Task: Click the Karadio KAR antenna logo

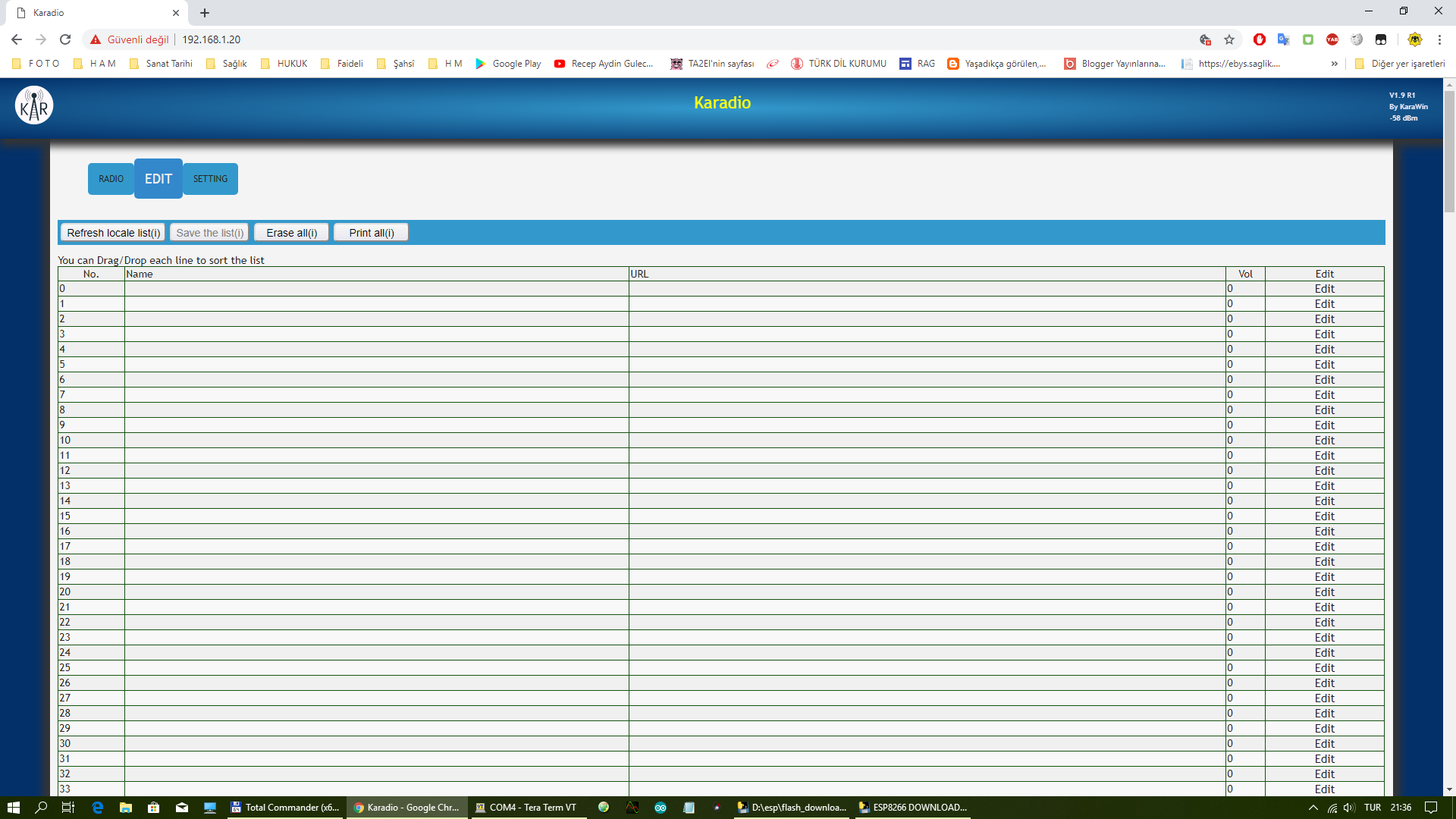Action: coord(34,105)
